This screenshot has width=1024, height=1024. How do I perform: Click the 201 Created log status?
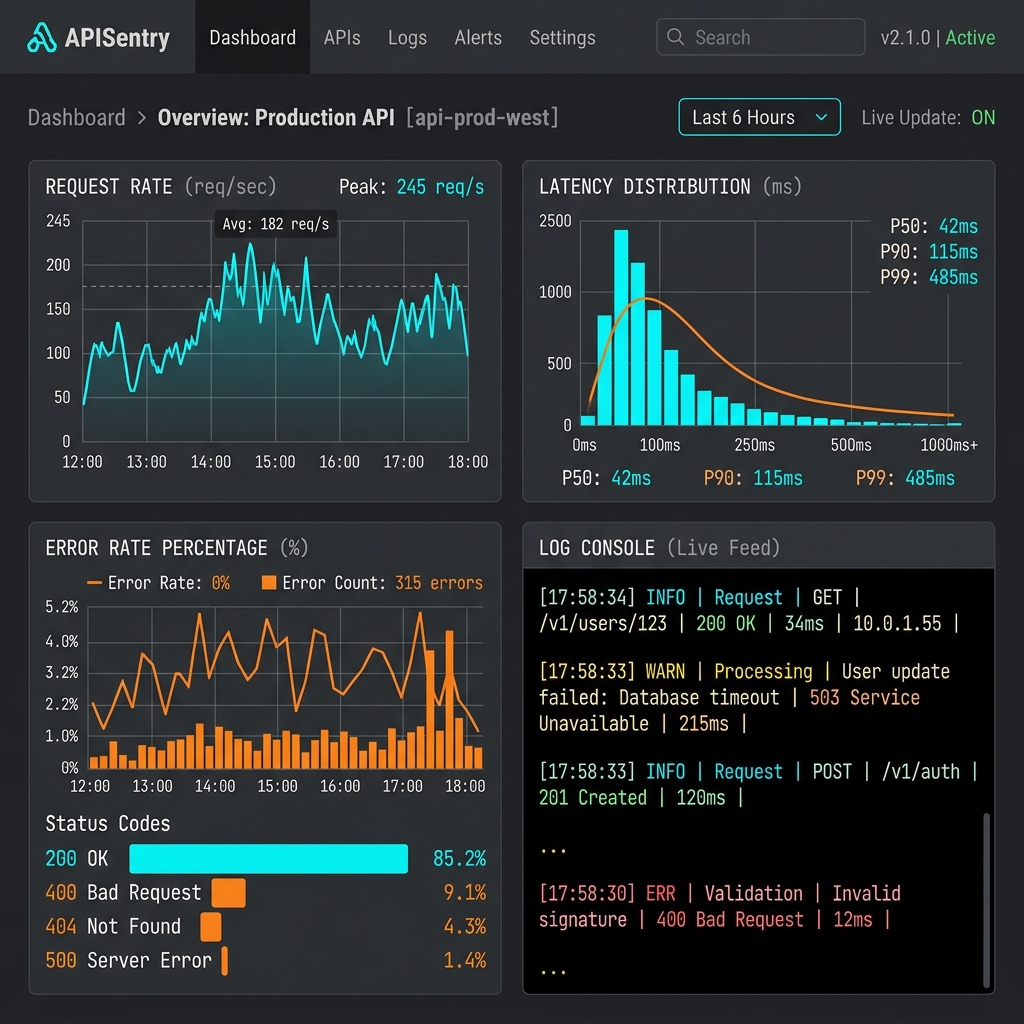[592, 797]
